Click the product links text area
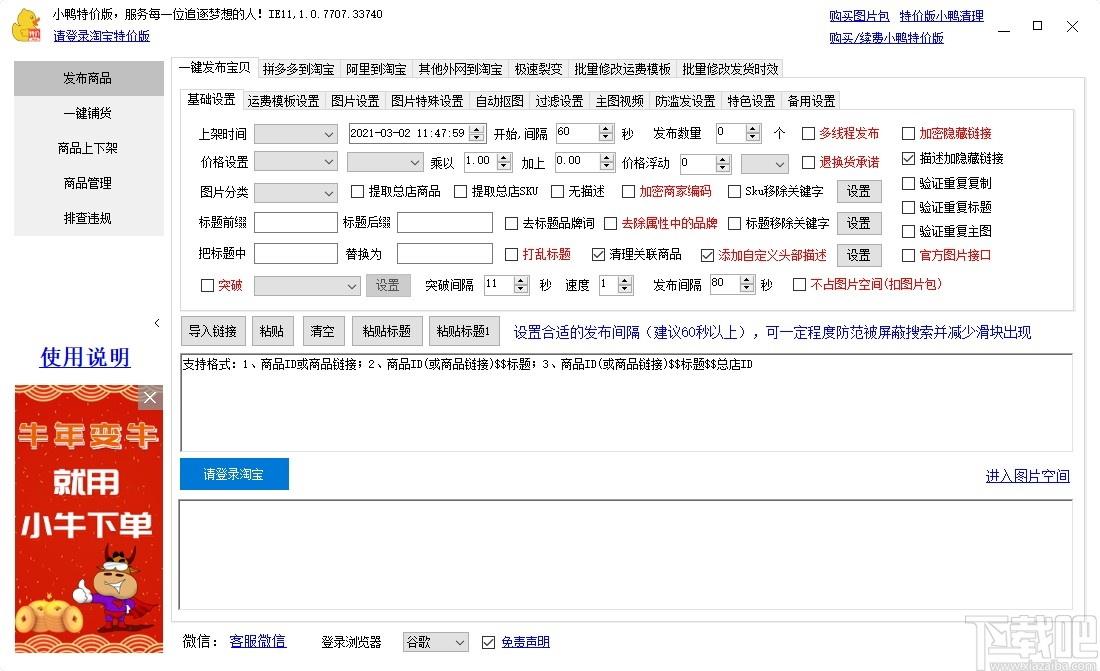 point(626,403)
